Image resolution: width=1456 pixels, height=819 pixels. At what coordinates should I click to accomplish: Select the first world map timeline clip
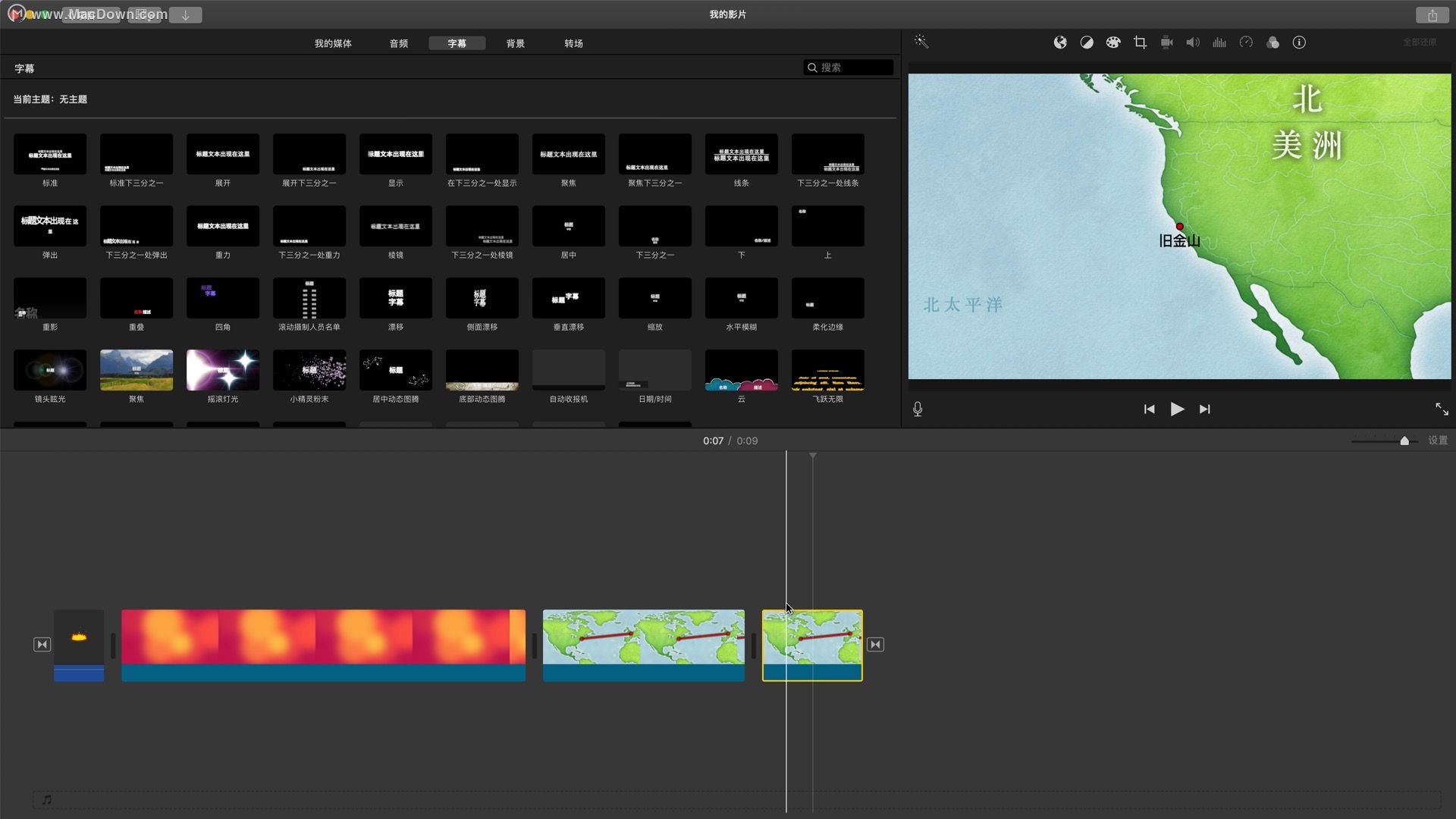[x=644, y=645]
